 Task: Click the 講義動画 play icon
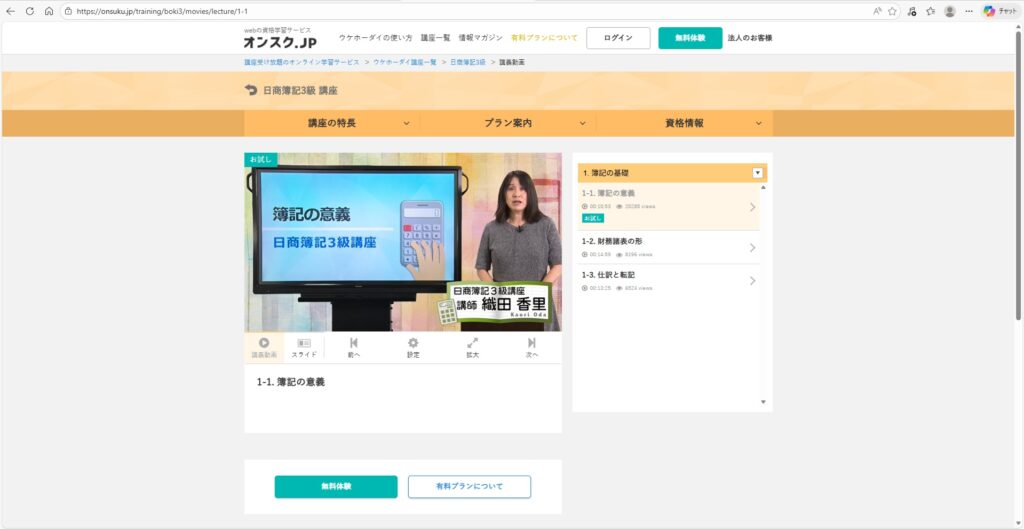(x=264, y=343)
